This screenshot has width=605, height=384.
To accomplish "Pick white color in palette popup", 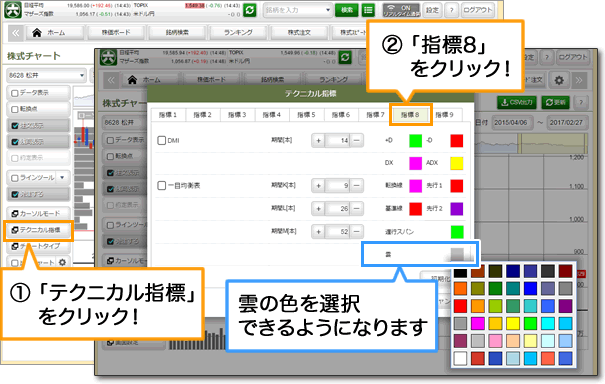I will coord(460,358).
